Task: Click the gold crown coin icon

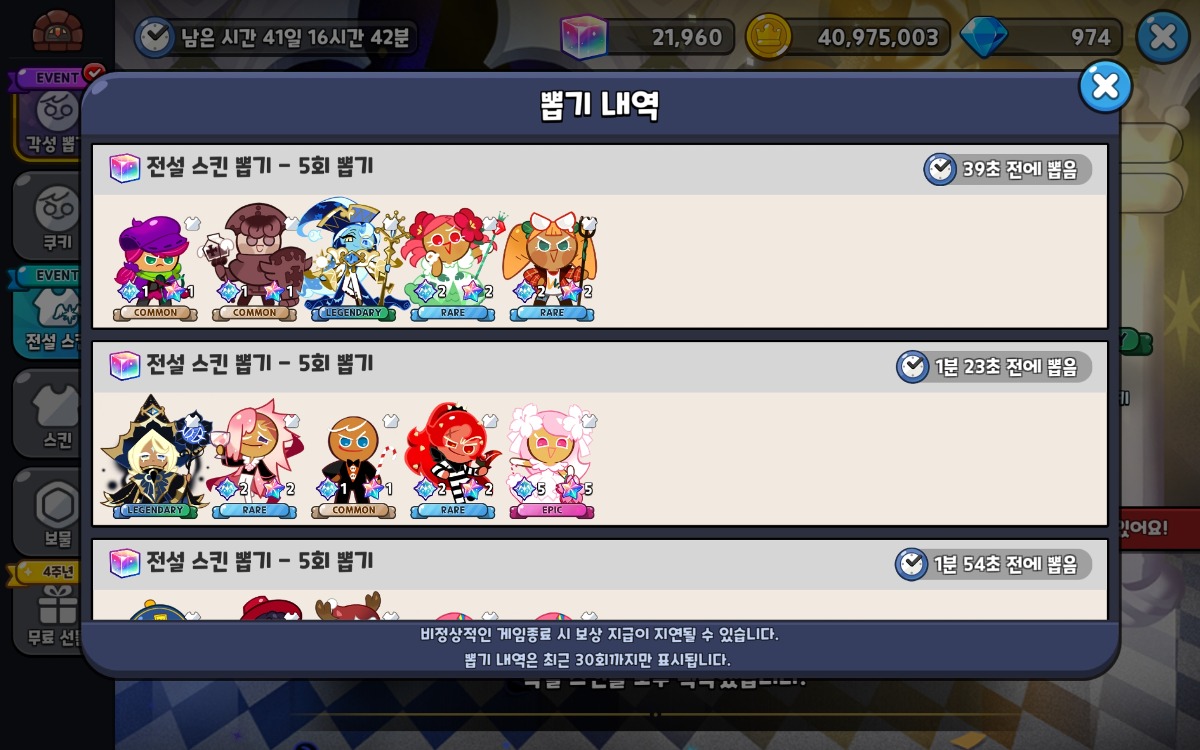Action: [x=769, y=37]
